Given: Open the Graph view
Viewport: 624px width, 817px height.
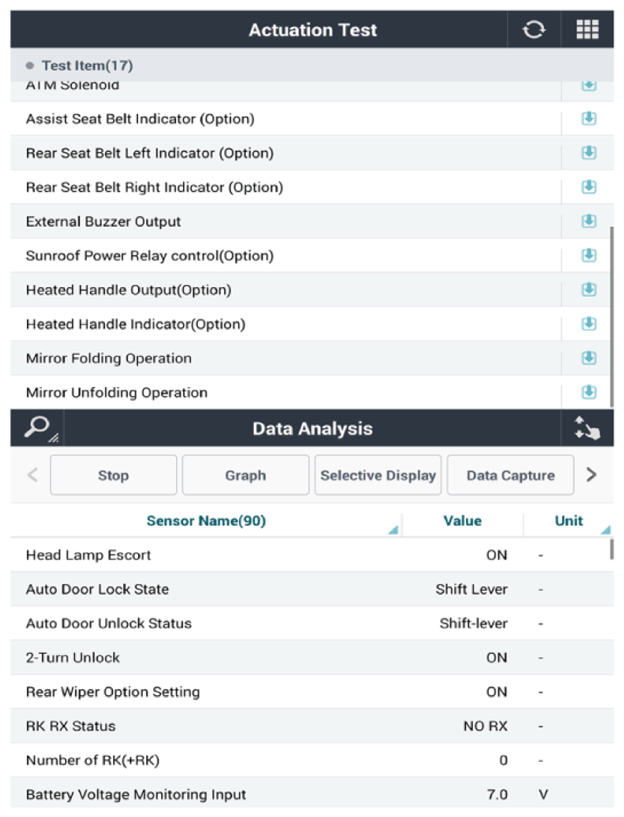Looking at the screenshot, I should coord(246,475).
